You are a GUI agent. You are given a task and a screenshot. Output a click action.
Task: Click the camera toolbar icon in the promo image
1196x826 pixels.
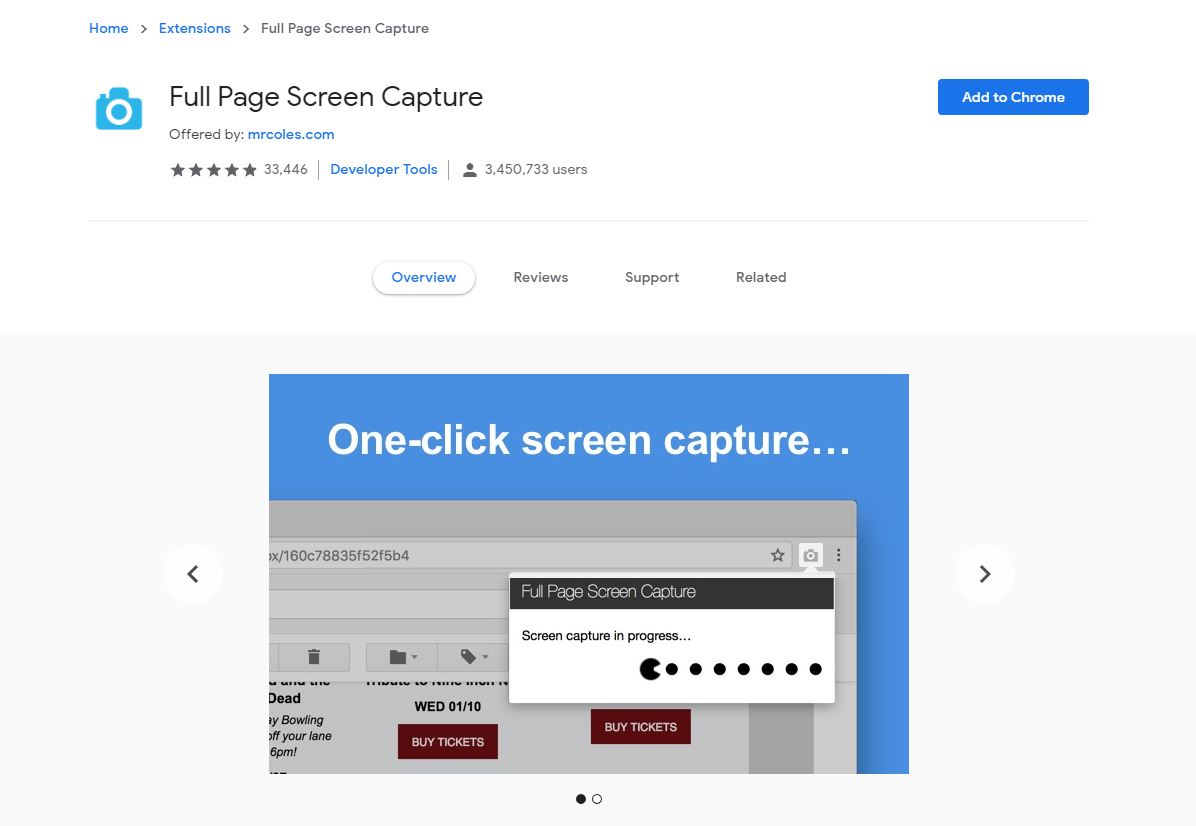tap(811, 555)
